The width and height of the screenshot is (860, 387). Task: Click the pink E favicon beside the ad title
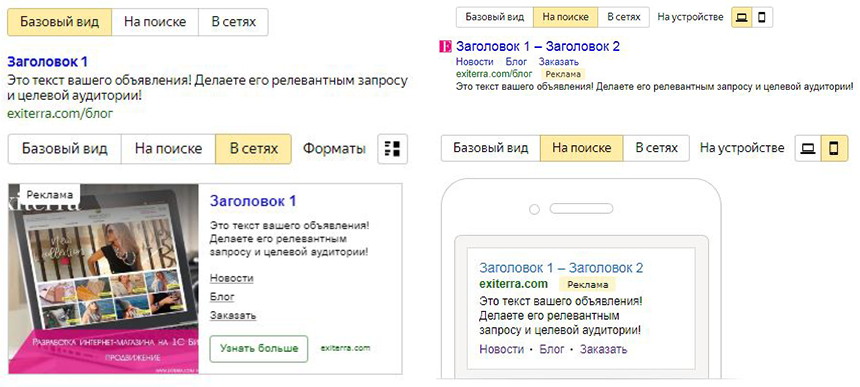tap(445, 47)
